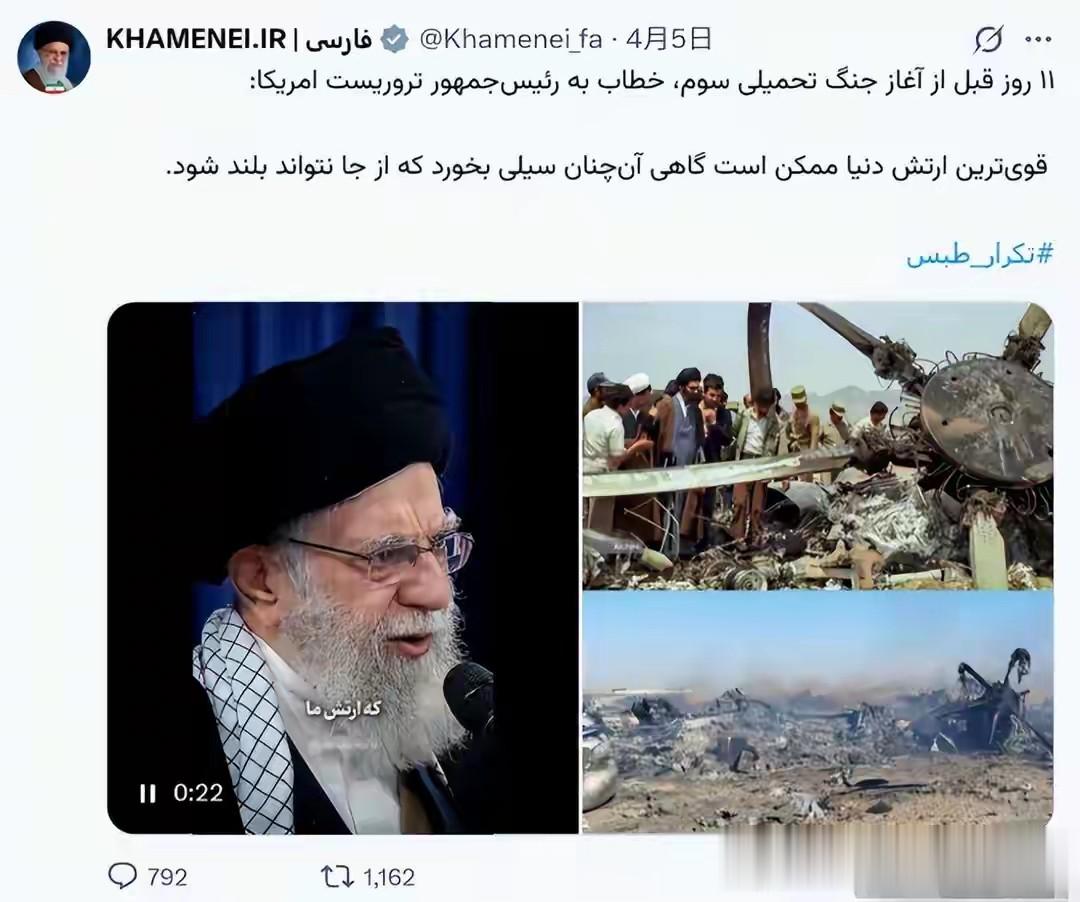Viewport: 1080px width, 902px height.
Task: Pause the video with the pause button
Action: 147,794
